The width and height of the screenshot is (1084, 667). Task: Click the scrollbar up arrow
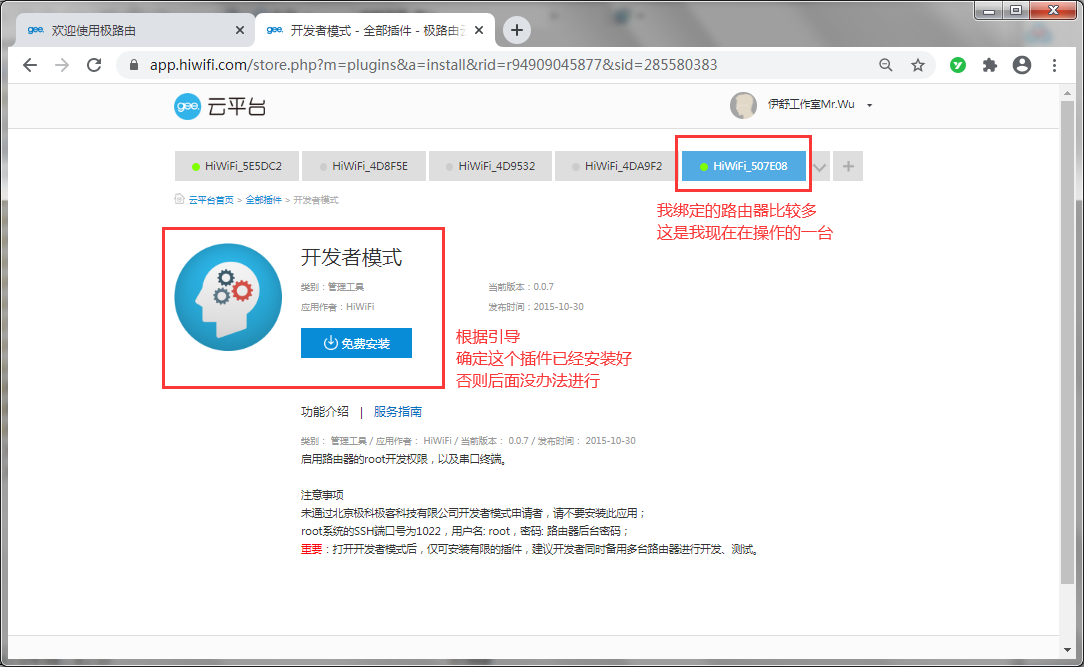1067,93
